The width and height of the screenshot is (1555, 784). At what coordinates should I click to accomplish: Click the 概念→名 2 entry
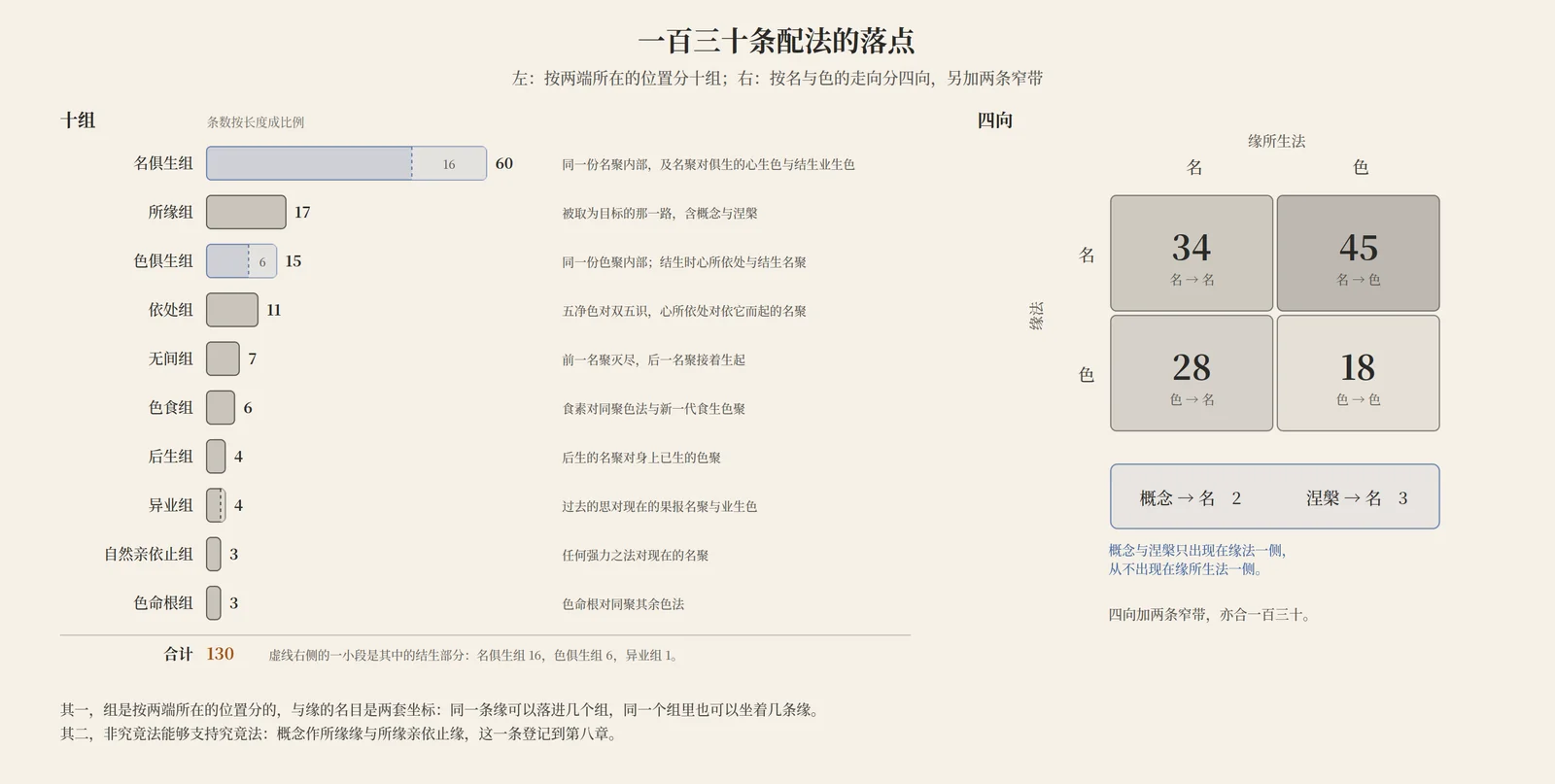coord(1191,498)
